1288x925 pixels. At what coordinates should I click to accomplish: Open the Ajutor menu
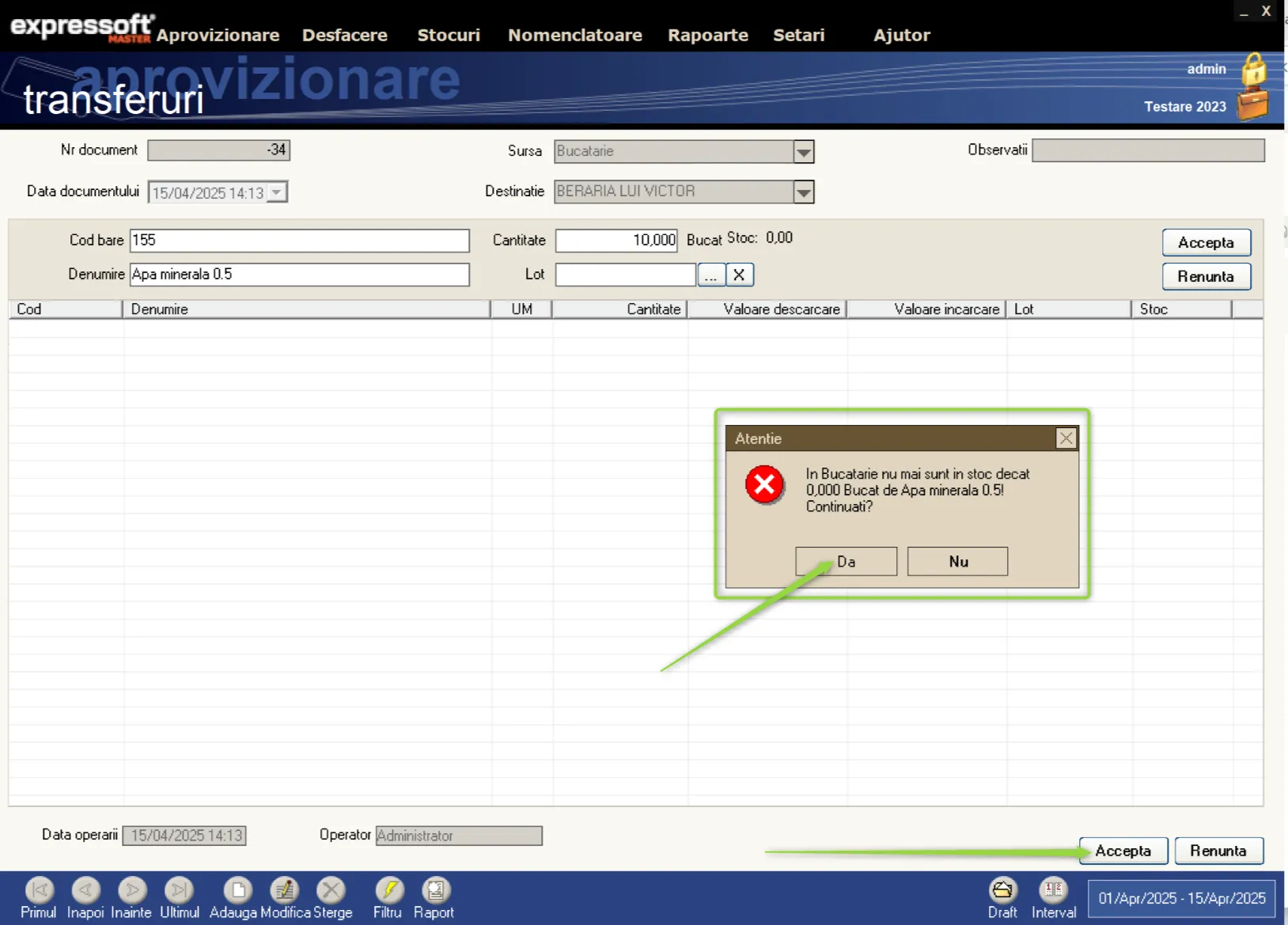(x=902, y=35)
